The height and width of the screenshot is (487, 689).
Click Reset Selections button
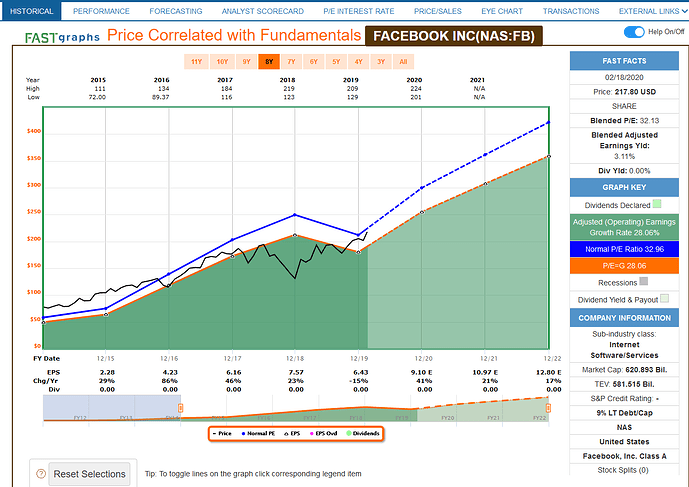89,474
